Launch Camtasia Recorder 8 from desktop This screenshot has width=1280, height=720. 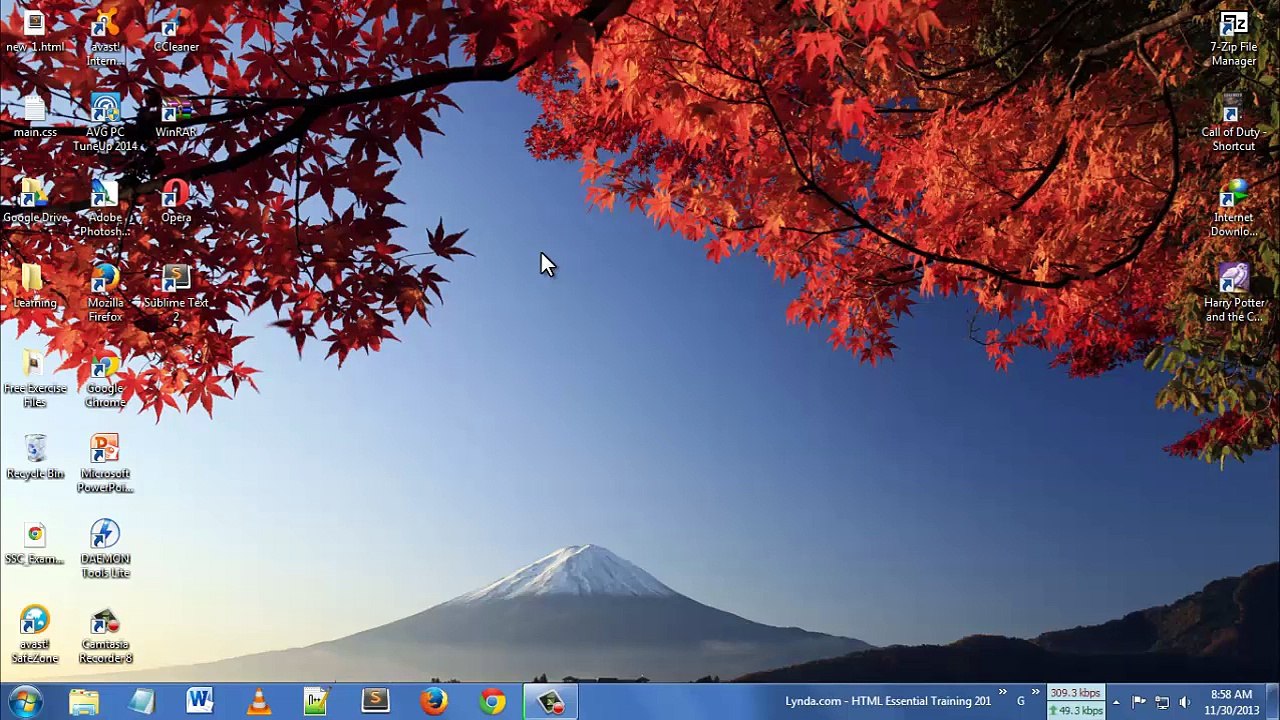click(x=105, y=636)
